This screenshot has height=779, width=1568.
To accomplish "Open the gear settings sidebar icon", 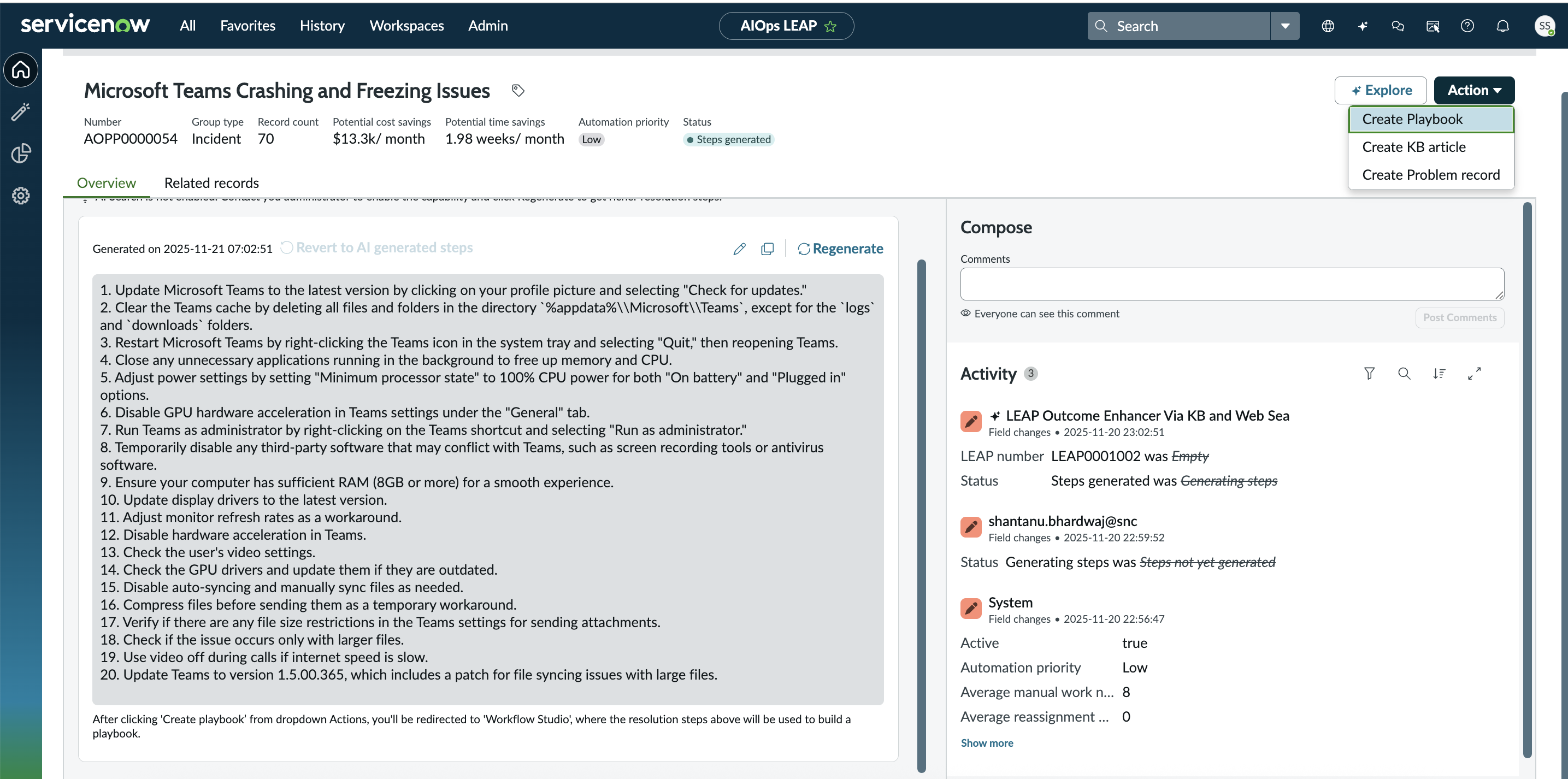I will [21, 196].
